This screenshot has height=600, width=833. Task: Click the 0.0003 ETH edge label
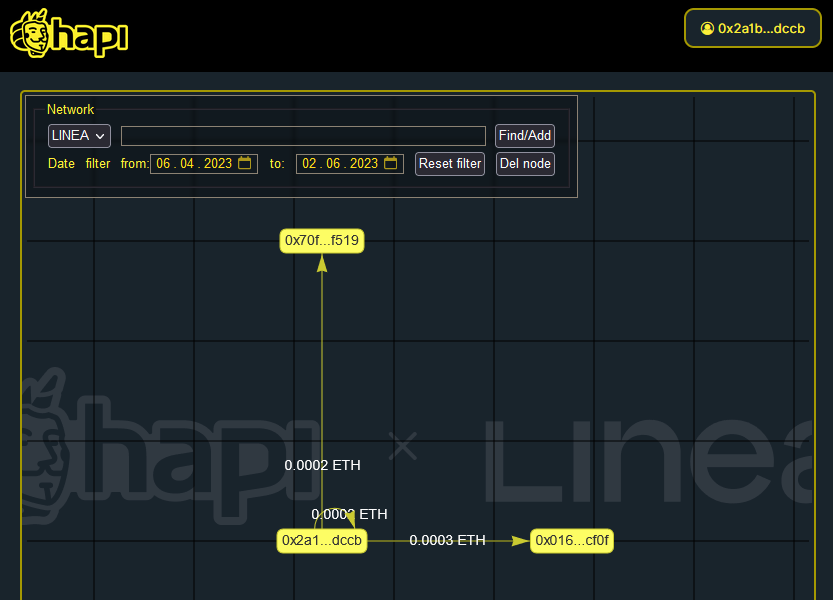[447, 540]
